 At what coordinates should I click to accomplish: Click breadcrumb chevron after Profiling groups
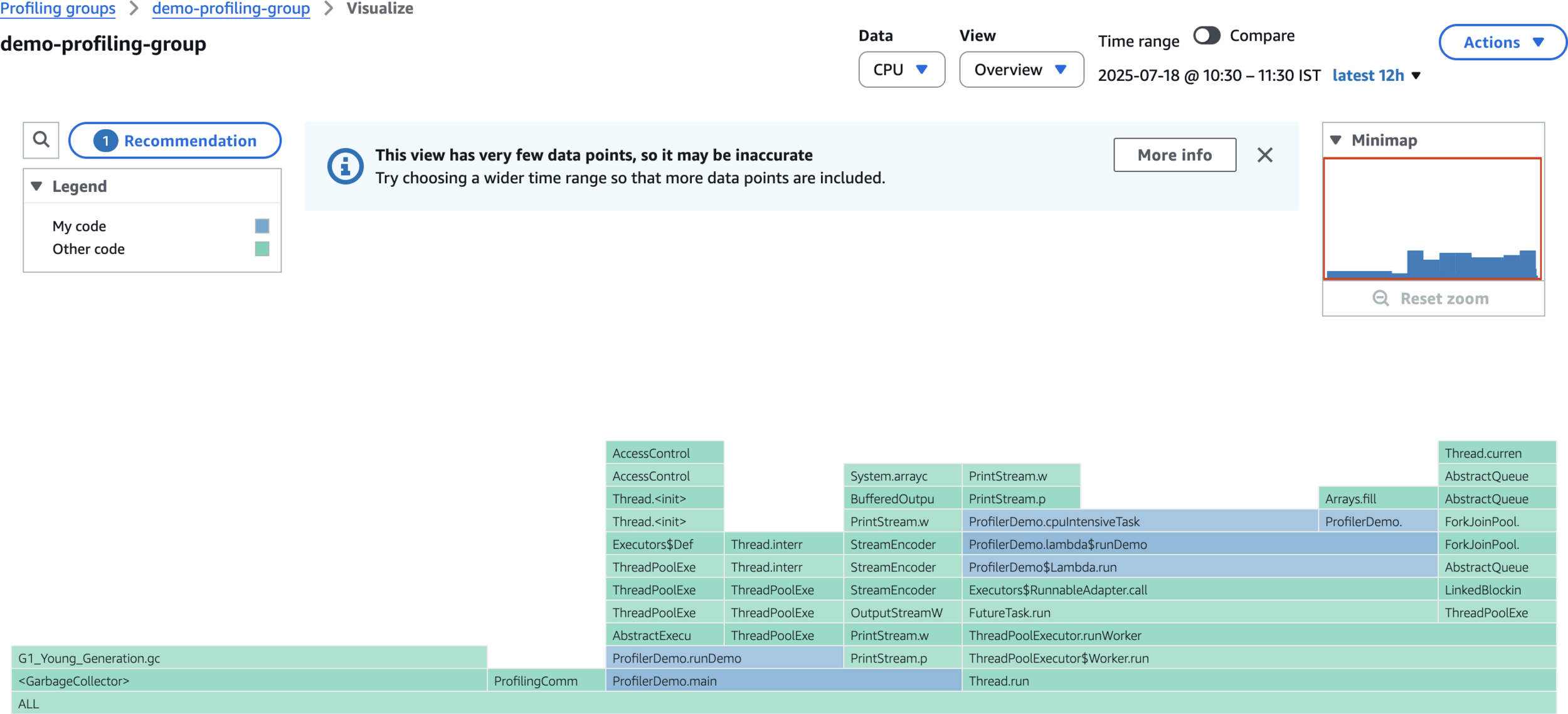click(x=134, y=9)
